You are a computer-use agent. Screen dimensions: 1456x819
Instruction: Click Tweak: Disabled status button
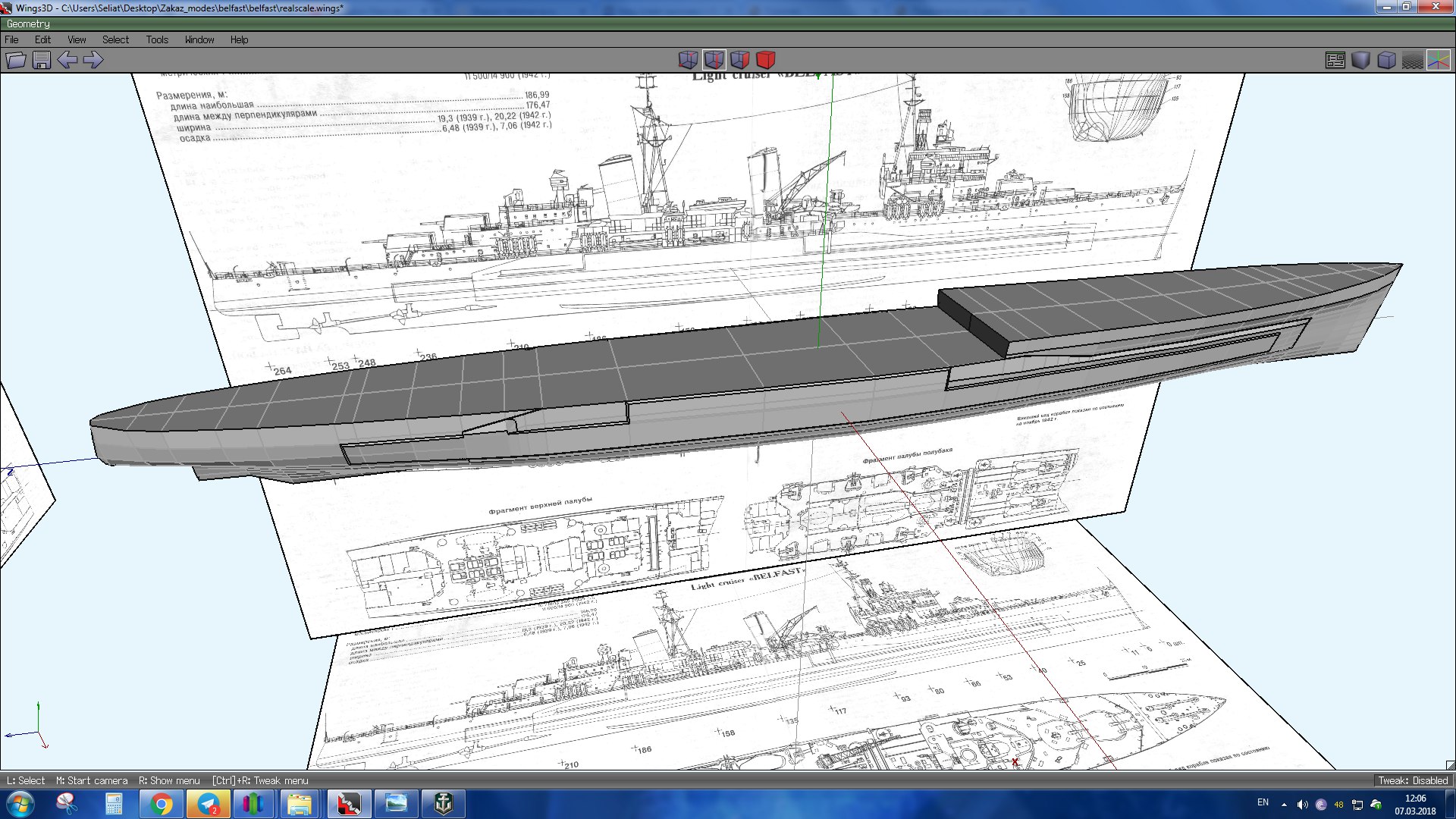[x=1413, y=780]
